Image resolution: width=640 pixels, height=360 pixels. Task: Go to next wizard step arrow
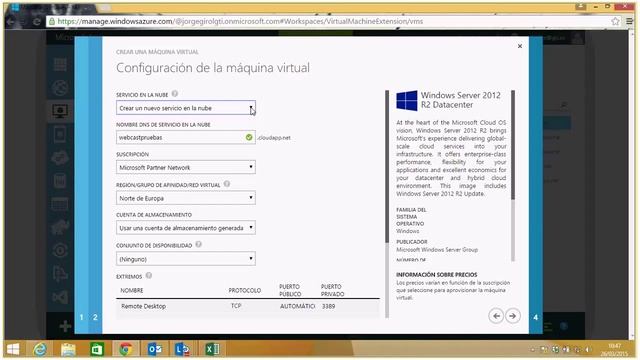coord(513,316)
